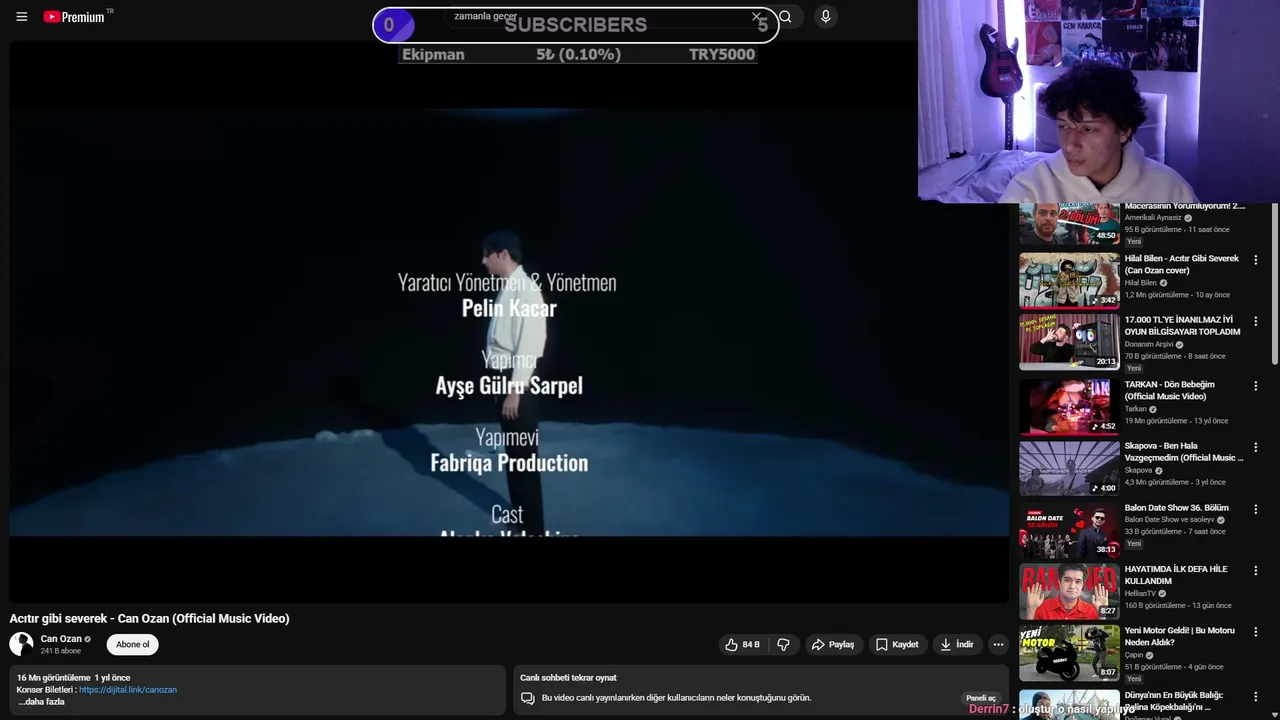Click the search magnifier button
The width and height of the screenshot is (1280, 720).
pyautogui.click(x=785, y=17)
